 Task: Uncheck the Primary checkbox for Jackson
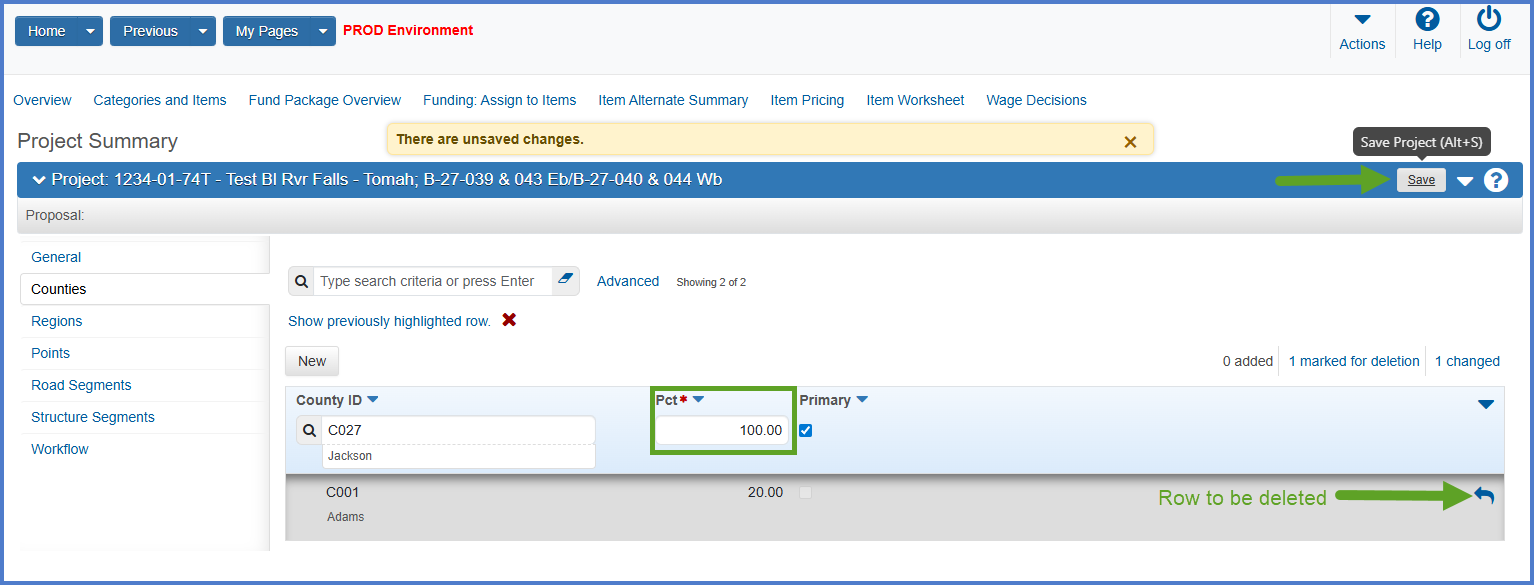(806, 431)
